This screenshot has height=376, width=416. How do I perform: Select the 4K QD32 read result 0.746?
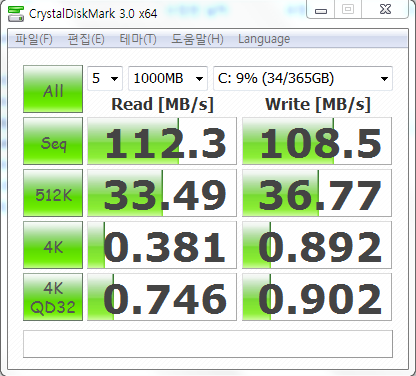(x=162, y=297)
